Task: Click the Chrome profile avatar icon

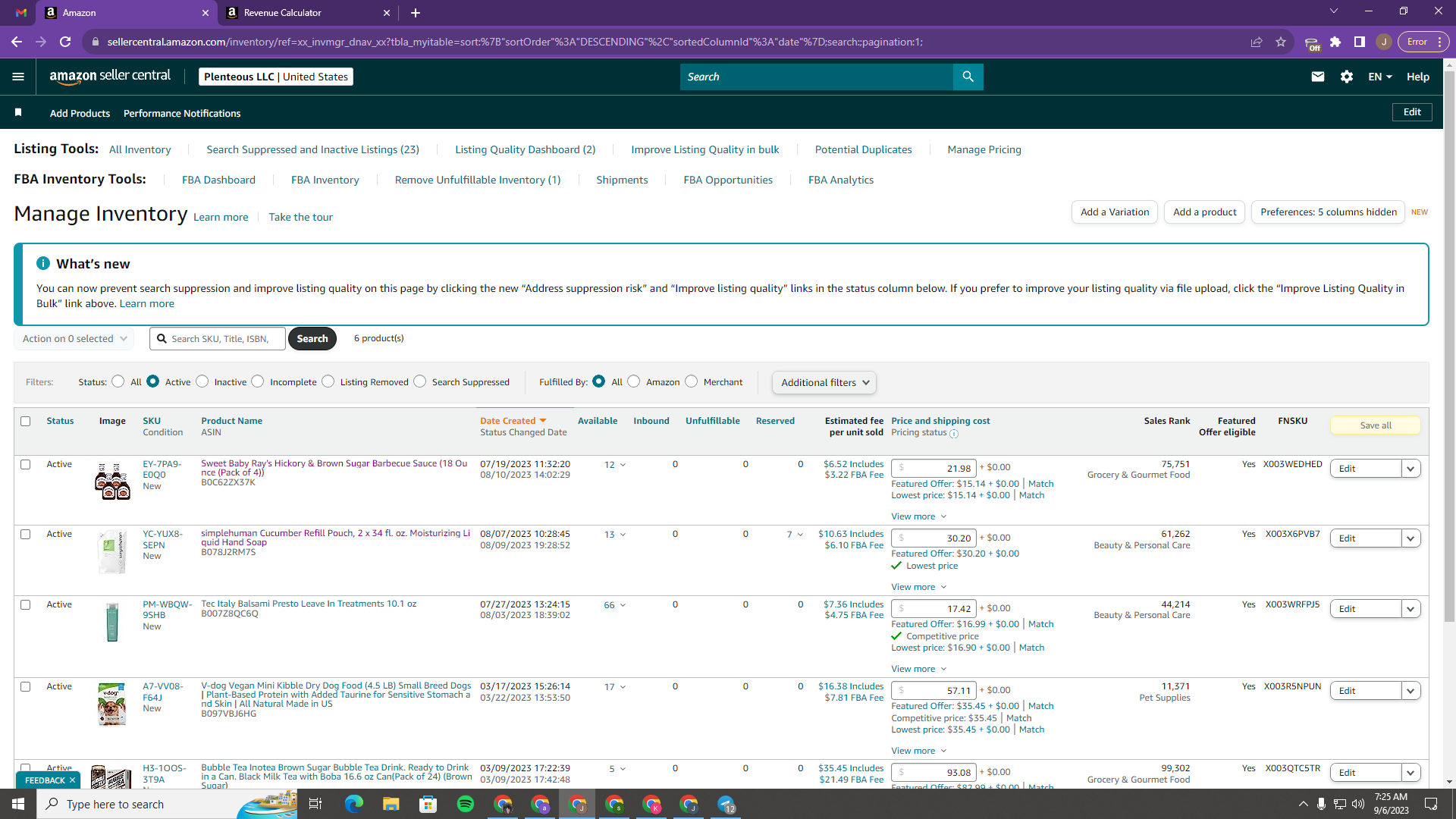Action: (1384, 42)
